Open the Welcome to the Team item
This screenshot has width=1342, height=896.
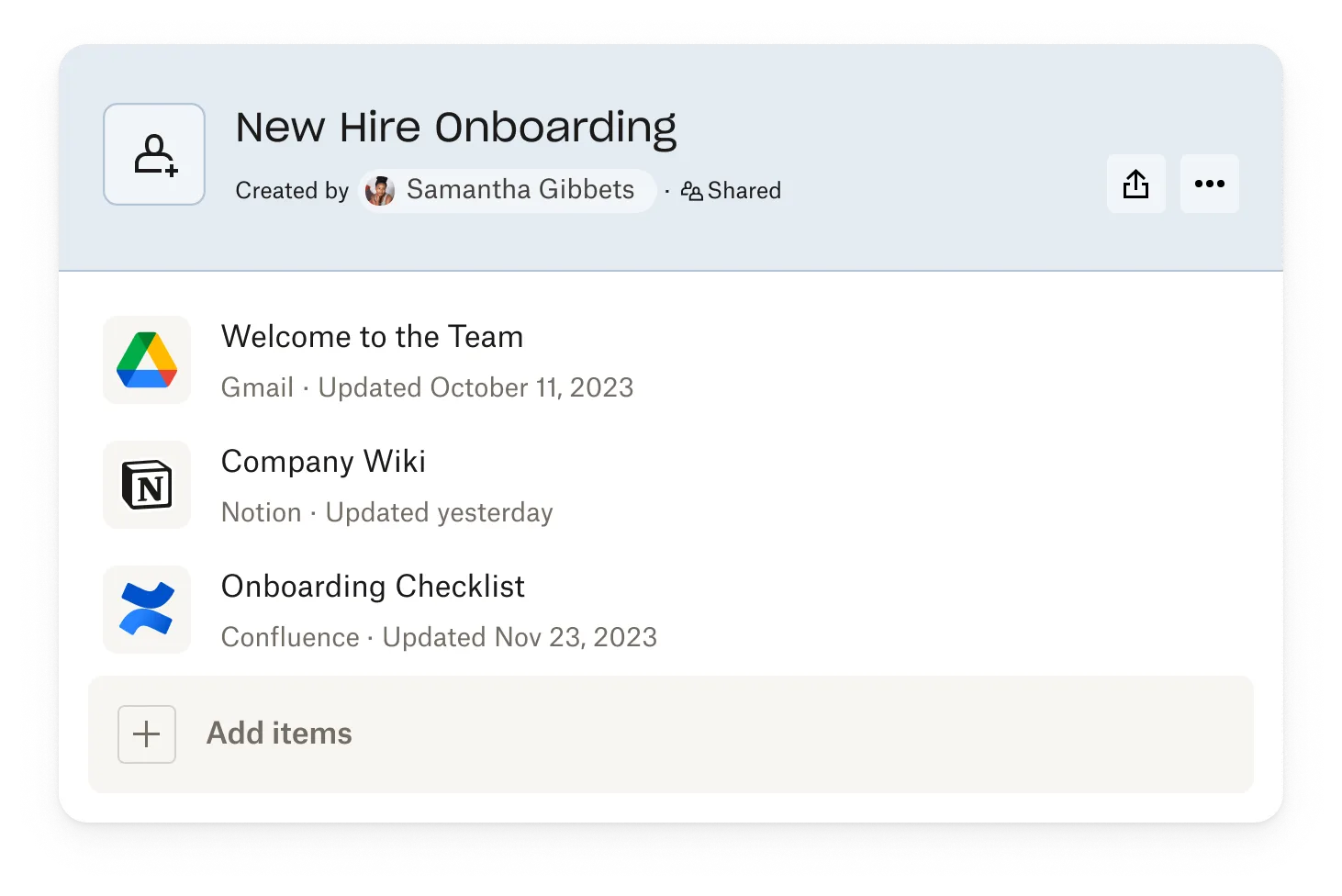(372, 337)
